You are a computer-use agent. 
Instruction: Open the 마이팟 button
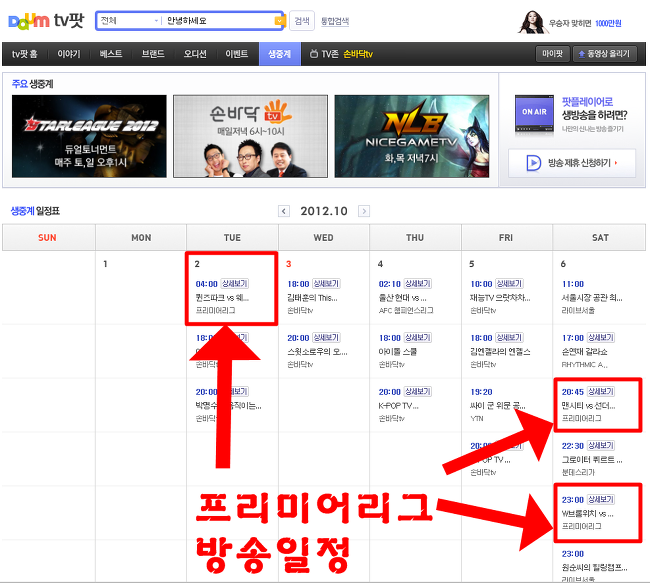[553, 53]
